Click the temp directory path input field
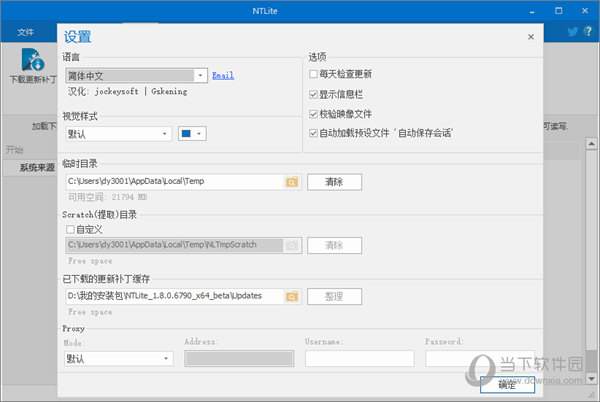Screen dimensions: 600x402 (x=174, y=182)
